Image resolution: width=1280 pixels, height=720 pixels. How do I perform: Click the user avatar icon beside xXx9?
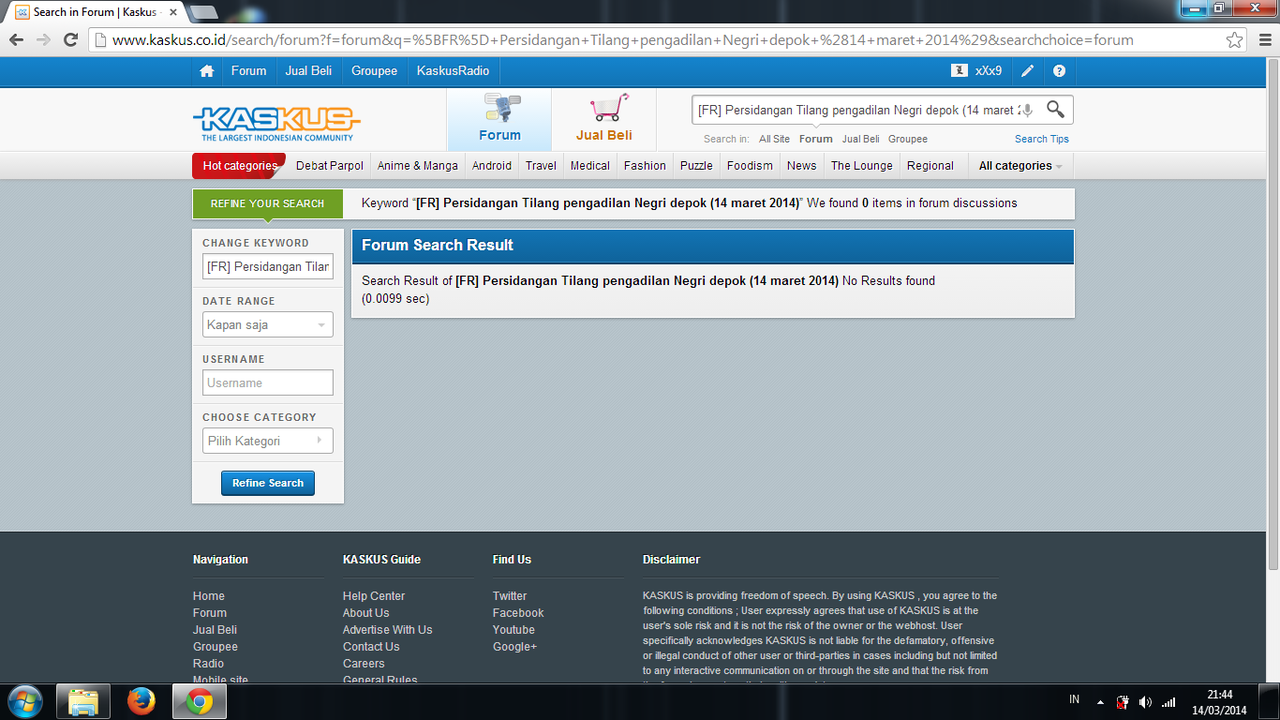click(959, 71)
